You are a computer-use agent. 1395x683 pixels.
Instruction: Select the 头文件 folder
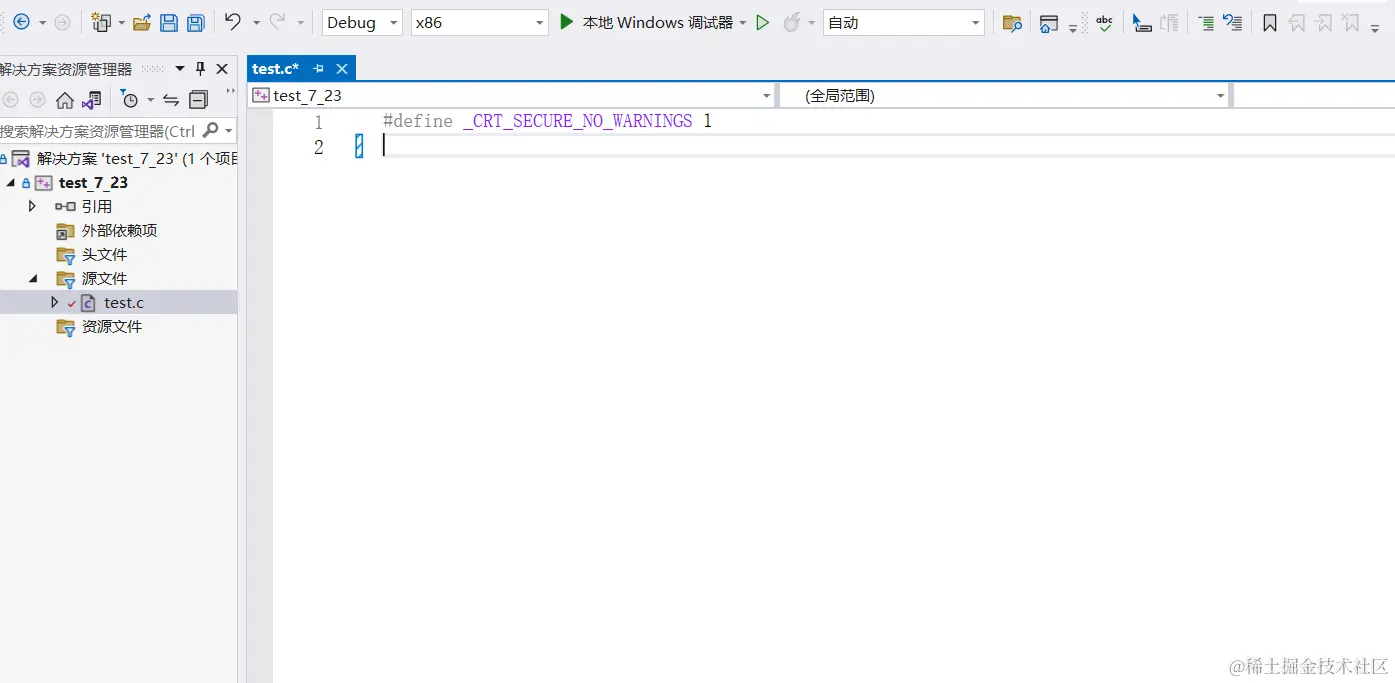point(105,254)
